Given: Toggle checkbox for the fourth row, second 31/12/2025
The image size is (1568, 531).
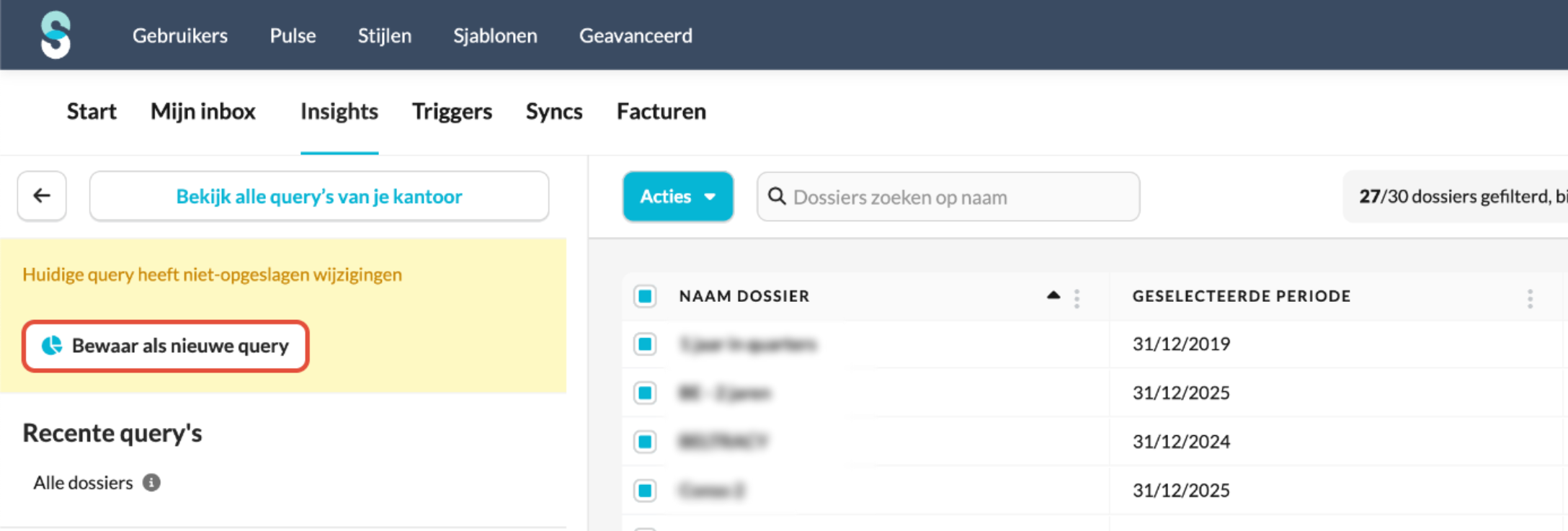Looking at the screenshot, I should coord(645,491).
